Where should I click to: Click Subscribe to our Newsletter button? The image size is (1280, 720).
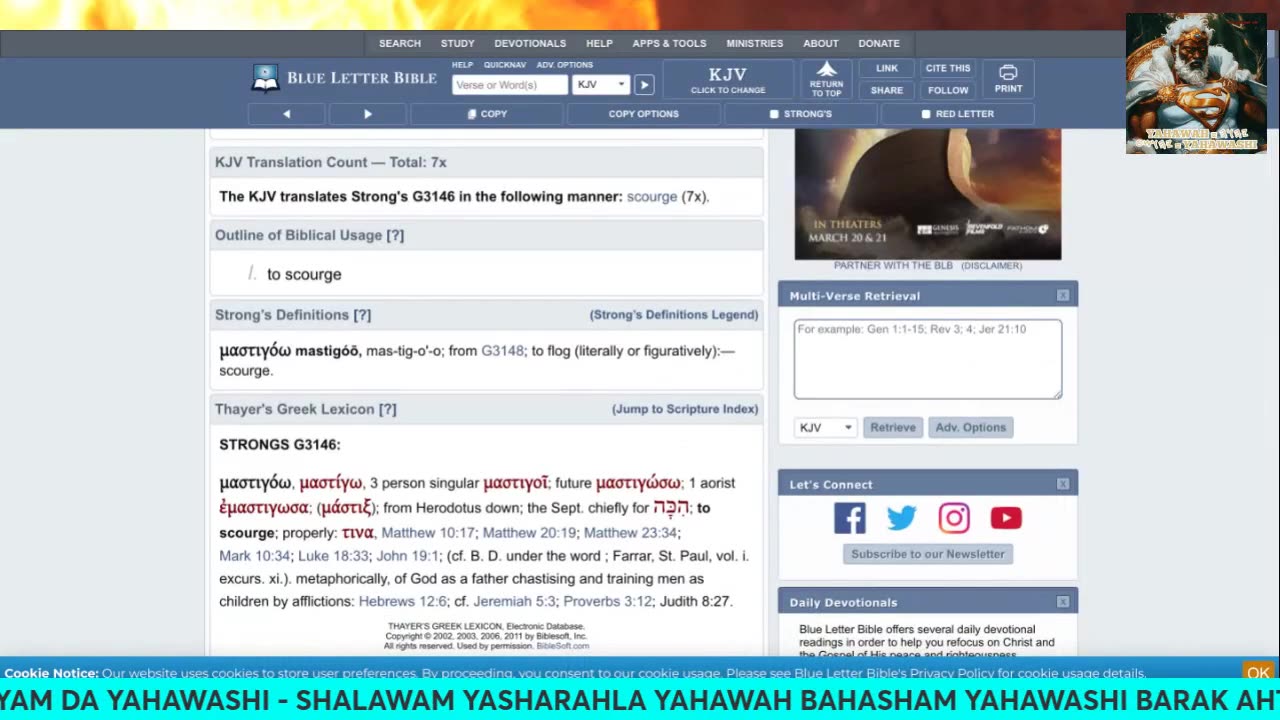(928, 554)
